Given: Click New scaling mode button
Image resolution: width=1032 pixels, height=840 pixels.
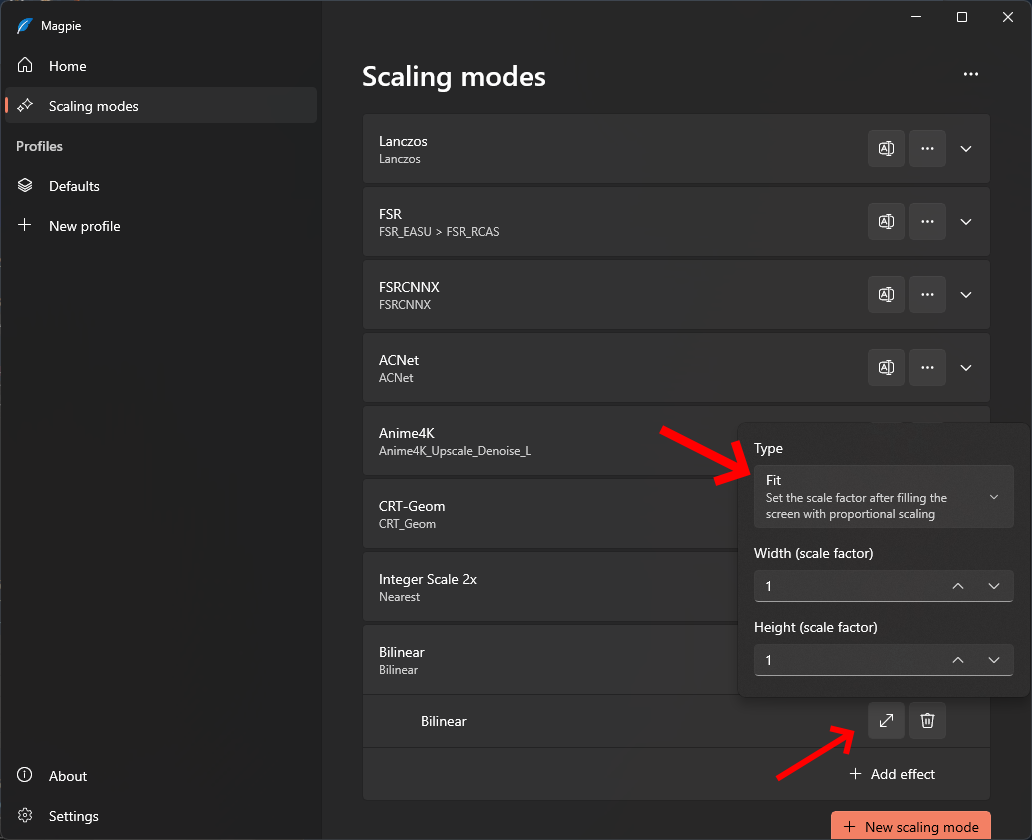Looking at the screenshot, I should (x=910, y=826).
